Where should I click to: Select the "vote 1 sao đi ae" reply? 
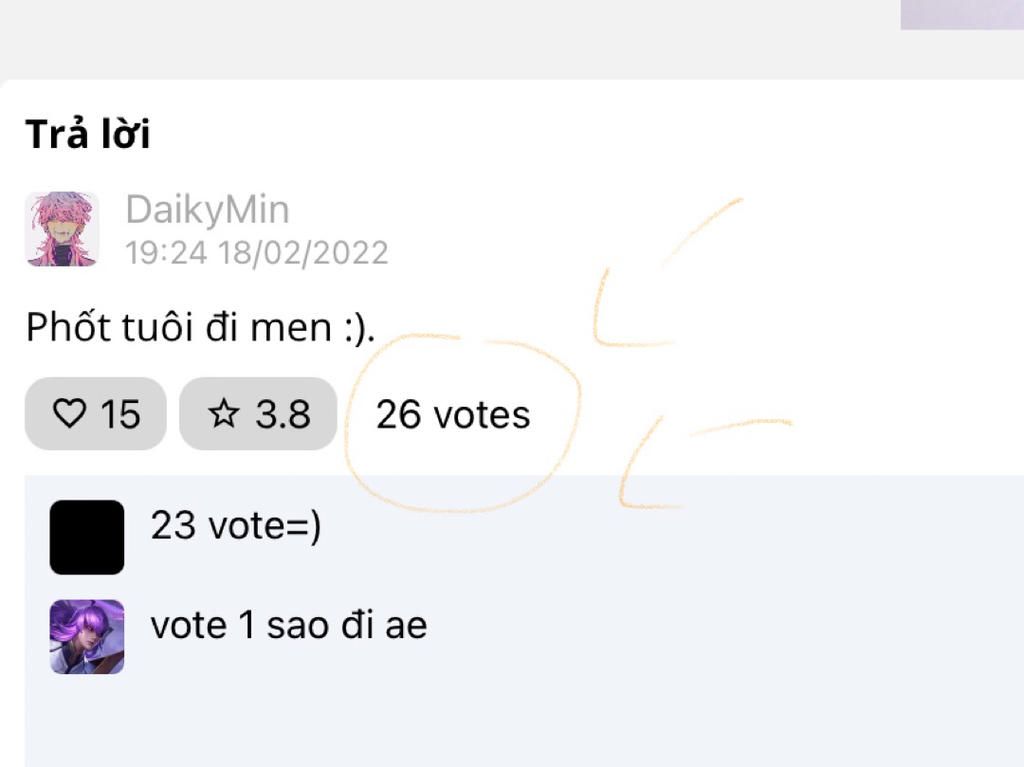(288, 626)
